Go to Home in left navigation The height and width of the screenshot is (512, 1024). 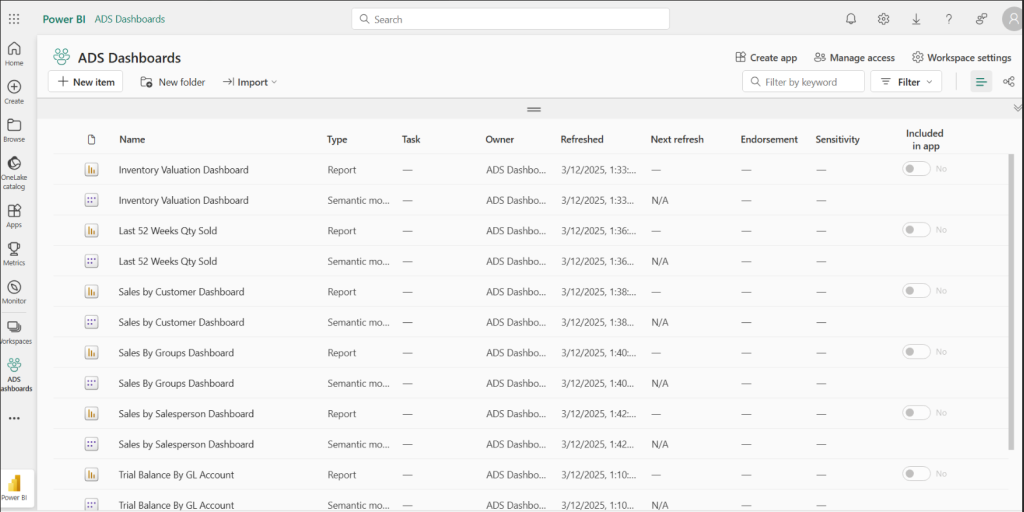tap(14, 54)
